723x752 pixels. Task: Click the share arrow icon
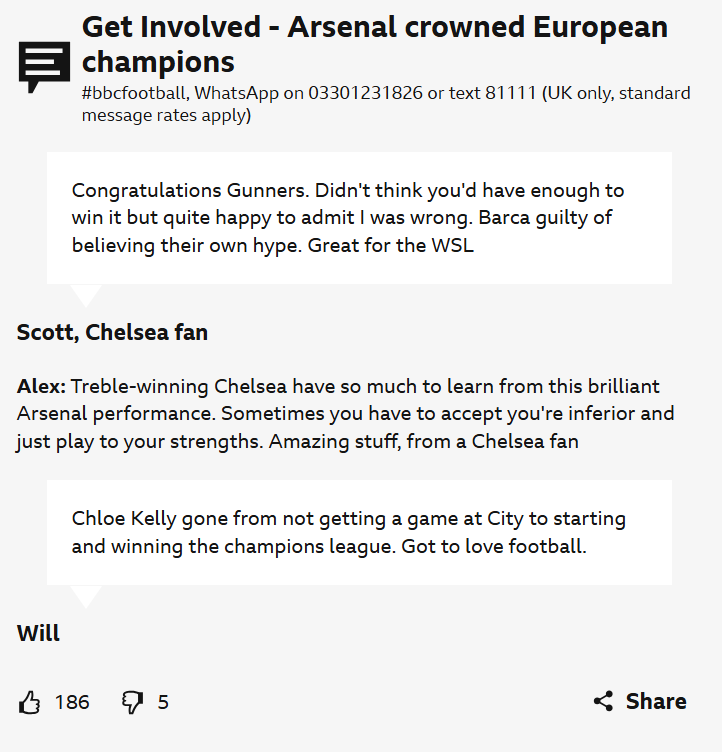pyautogui.click(x=603, y=701)
